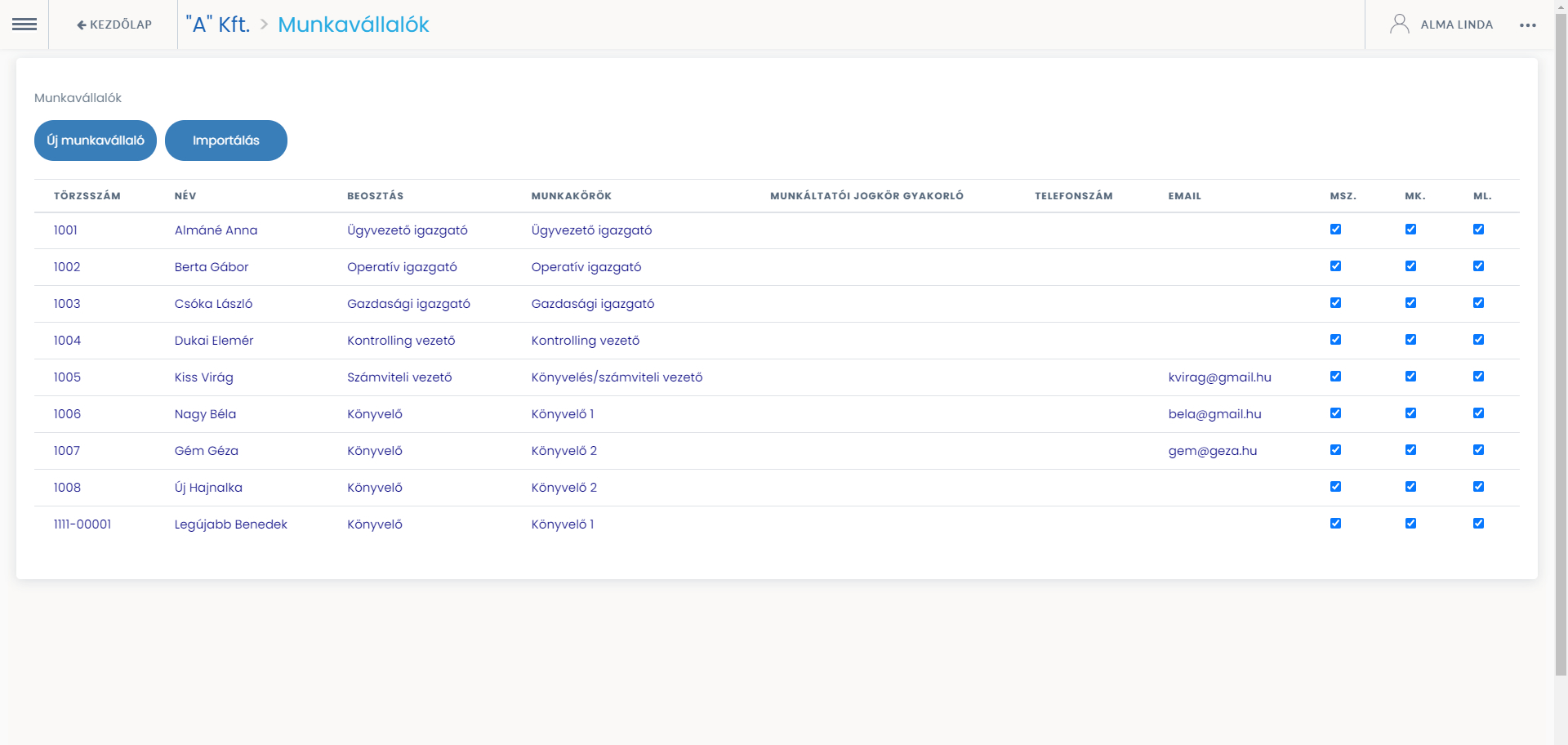Click the Név column header

pyautogui.click(x=185, y=196)
